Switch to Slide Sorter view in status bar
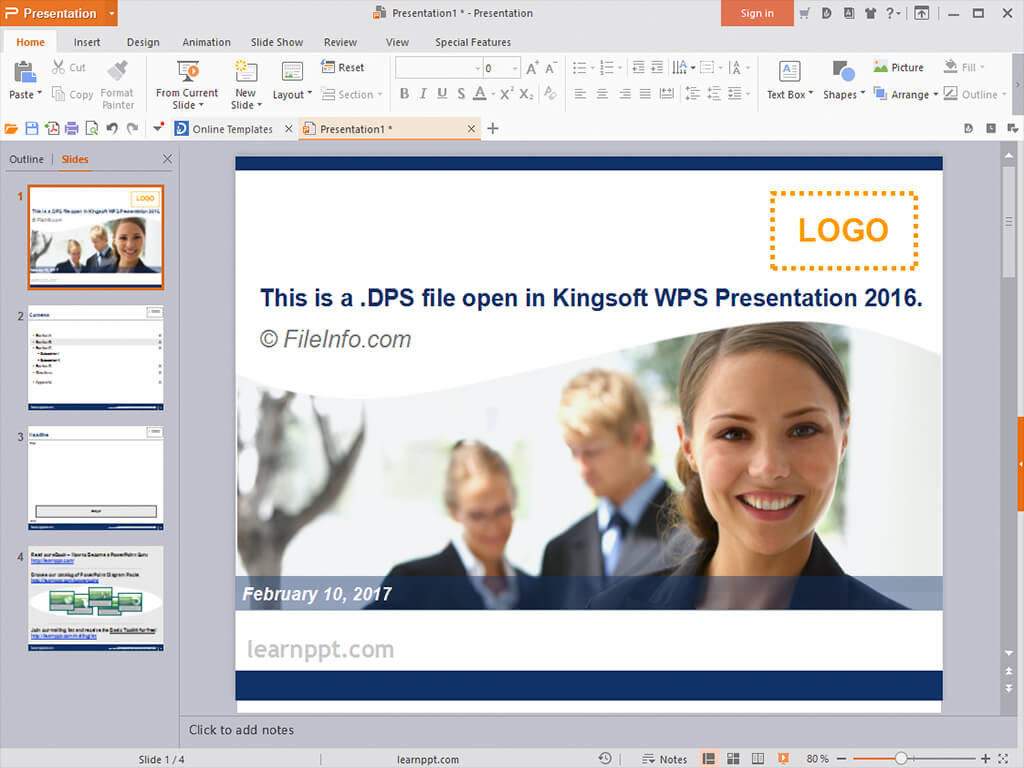Viewport: 1024px width, 768px height. 733,758
